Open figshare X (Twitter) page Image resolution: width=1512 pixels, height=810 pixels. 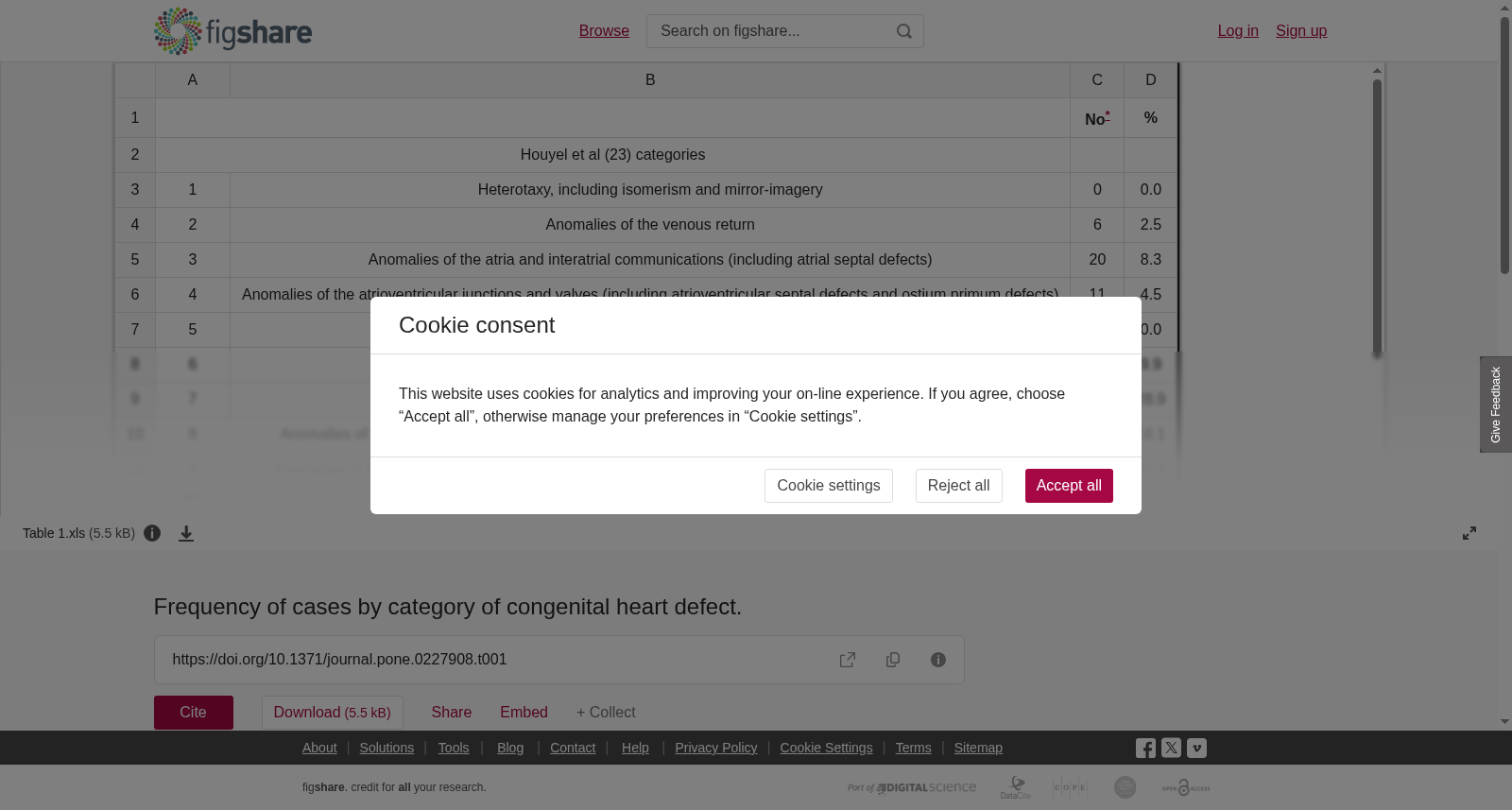coord(1171,748)
